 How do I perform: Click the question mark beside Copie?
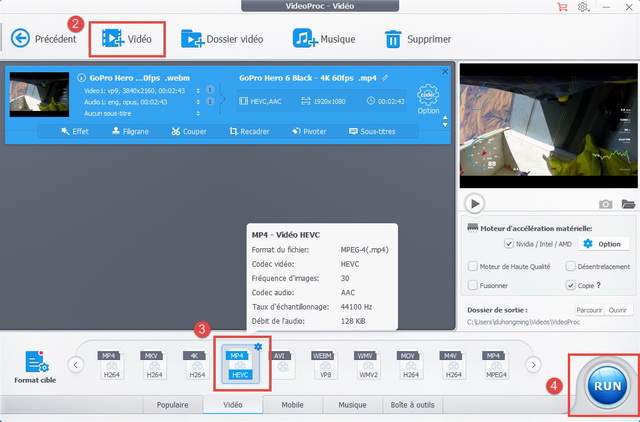coord(599,285)
